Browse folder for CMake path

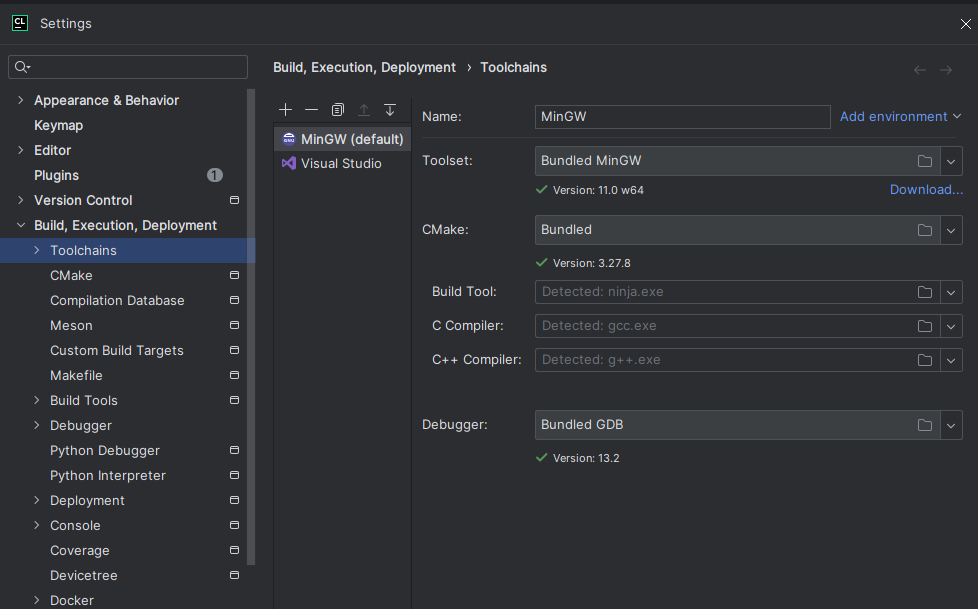[925, 230]
